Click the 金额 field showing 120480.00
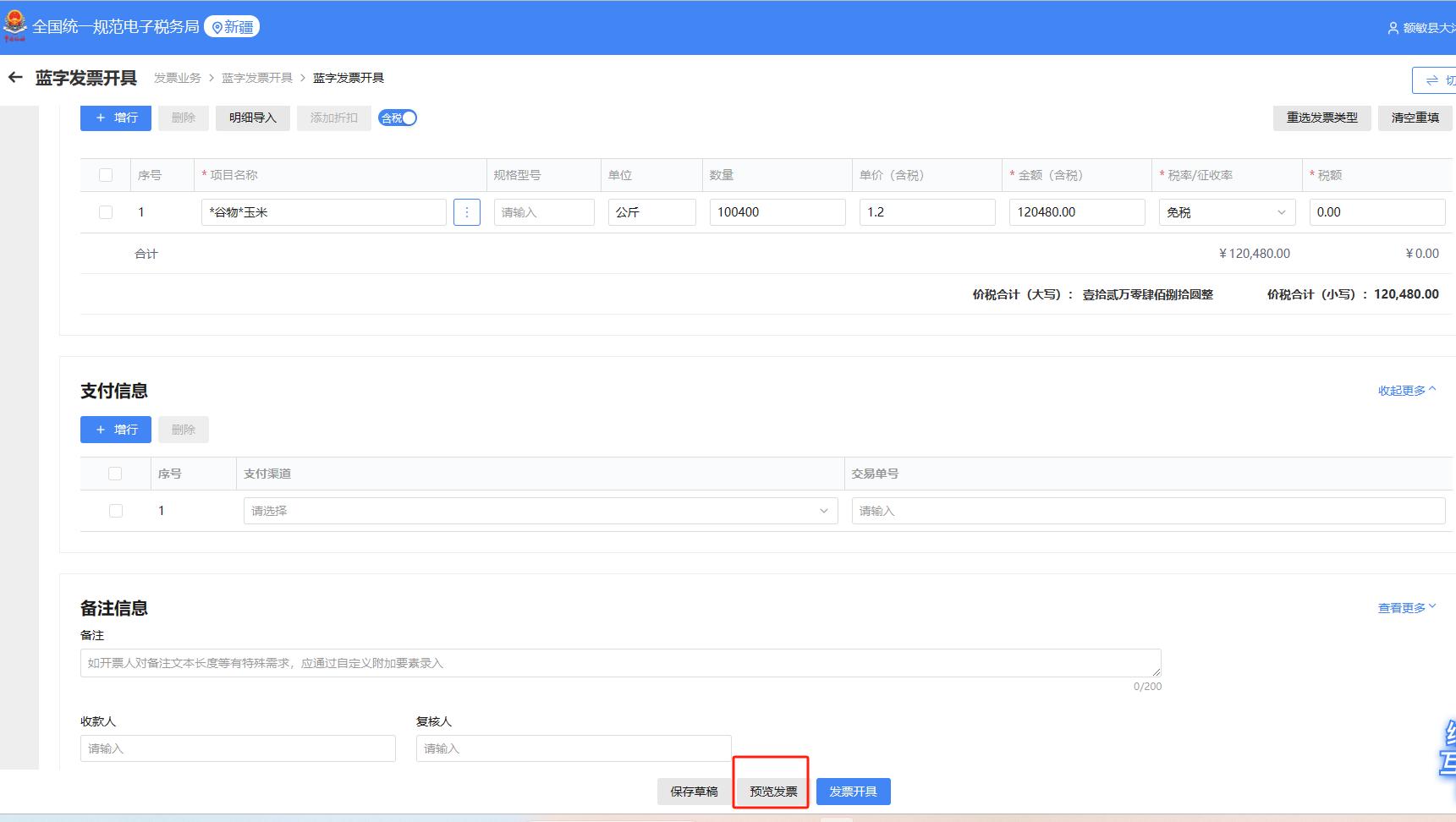 (1077, 212)
